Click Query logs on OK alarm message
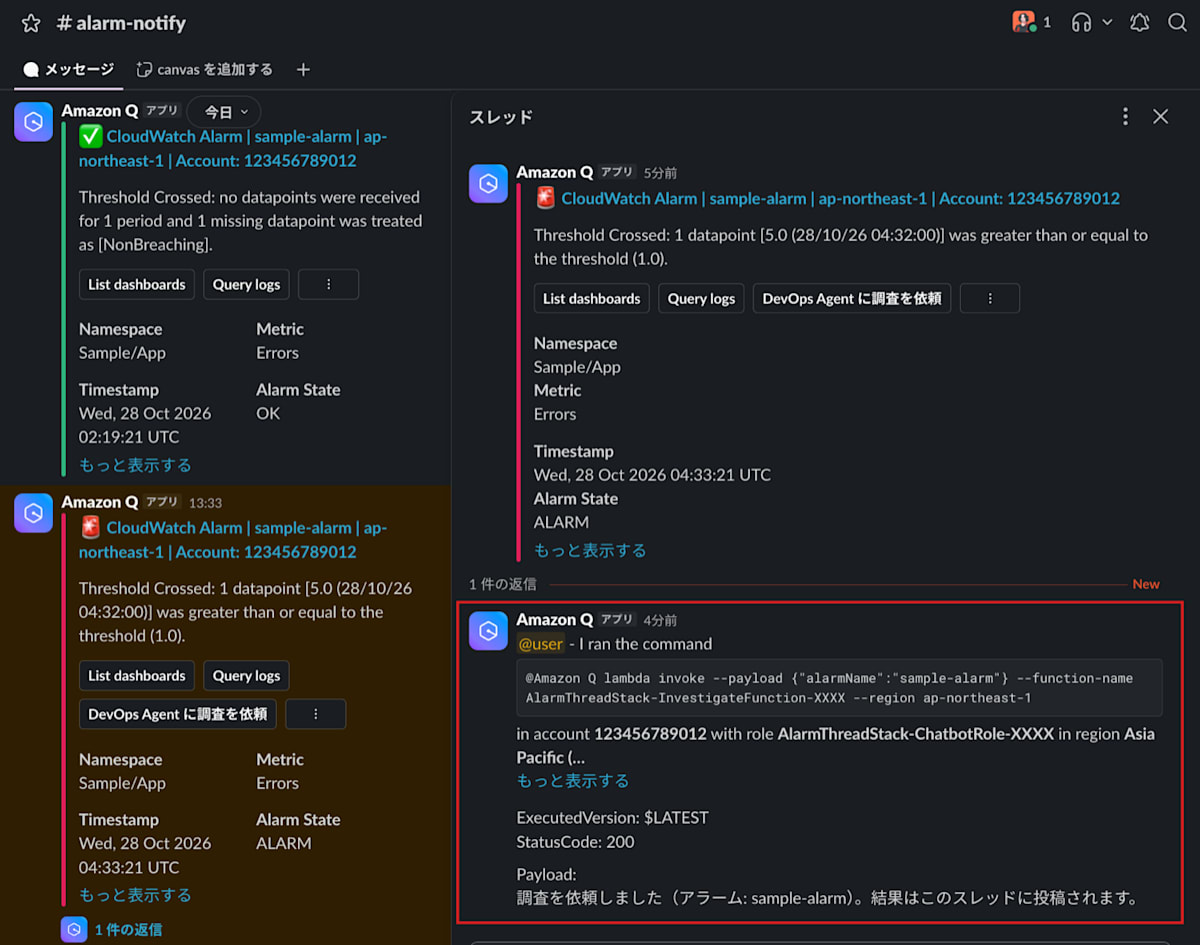1200x945 pixels. pos(246,284)
